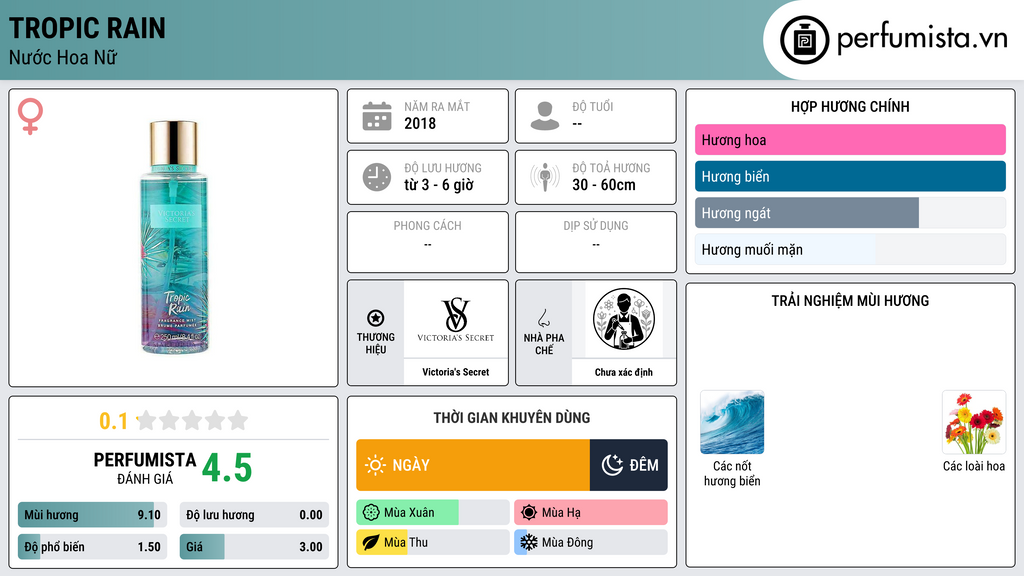Click the Trải nghiệm mùi hương heading
Image resolution: width=1024 pixels, height=576 pixels.
click(850, 301)
